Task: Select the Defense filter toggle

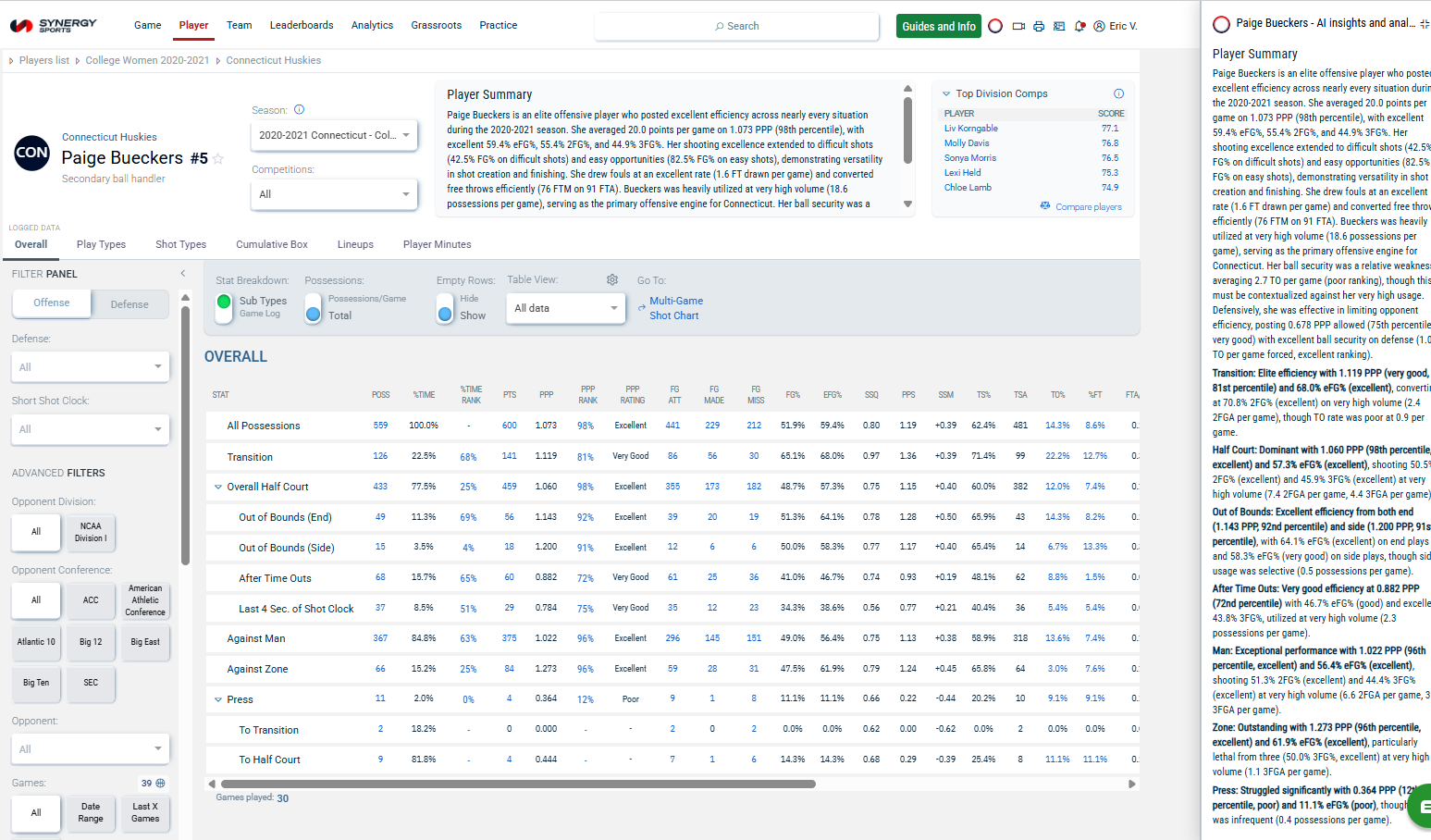Action: click(130, 304)
